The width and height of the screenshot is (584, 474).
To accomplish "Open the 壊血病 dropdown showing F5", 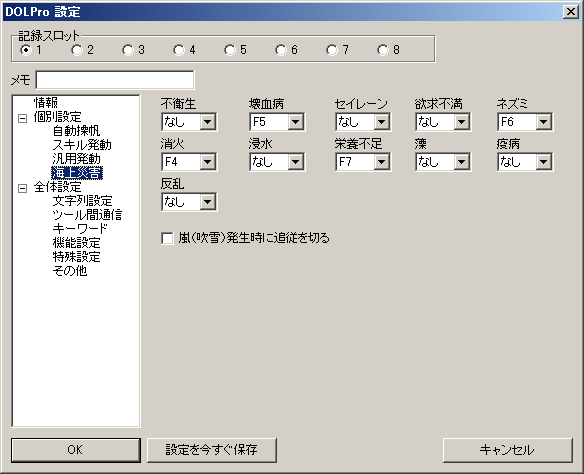I will [x=277, y=122].
